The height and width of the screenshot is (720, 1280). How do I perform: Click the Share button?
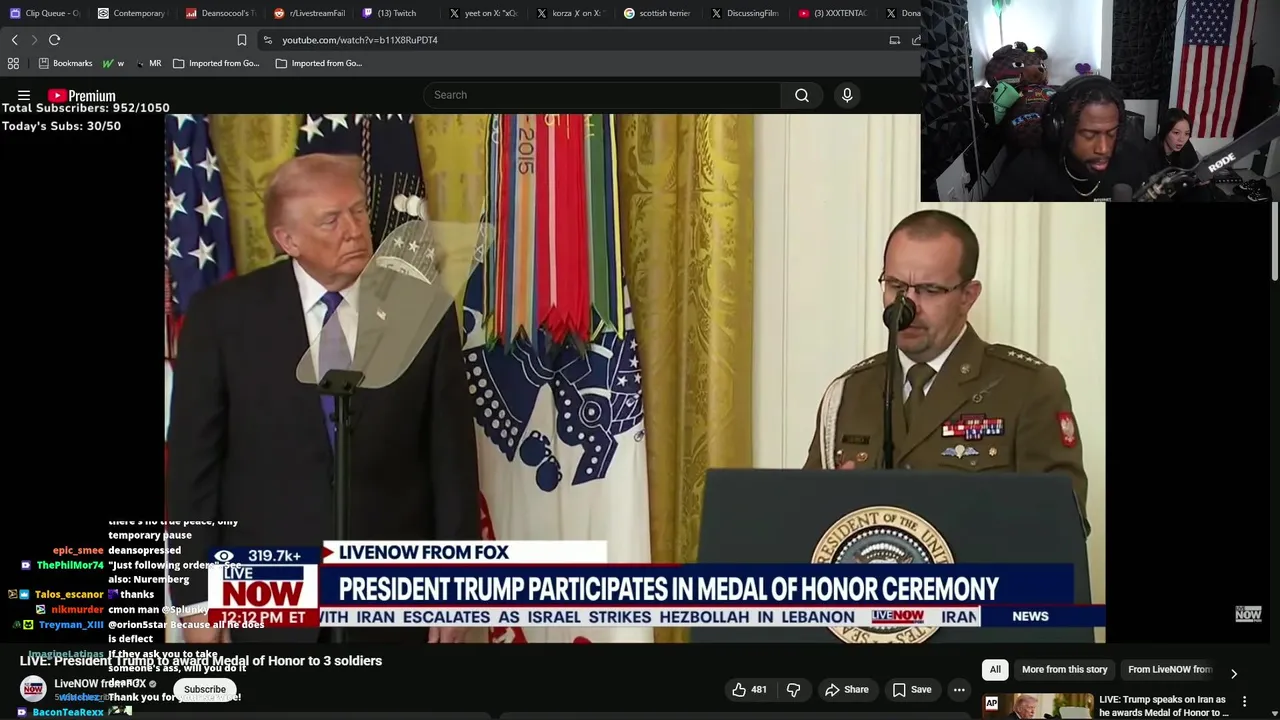(846, 689)
